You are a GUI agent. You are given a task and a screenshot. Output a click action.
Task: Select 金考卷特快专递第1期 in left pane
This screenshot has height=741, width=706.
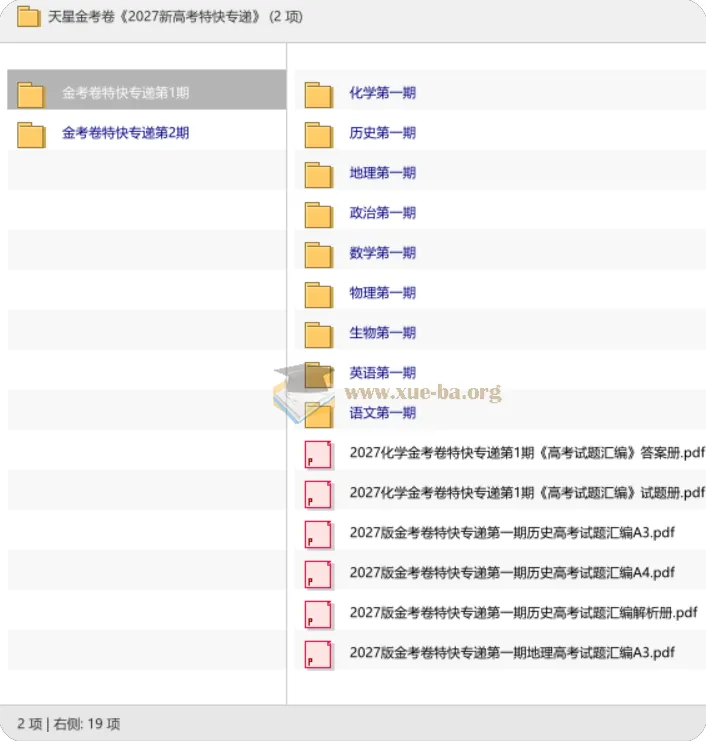tap(146, 90)
